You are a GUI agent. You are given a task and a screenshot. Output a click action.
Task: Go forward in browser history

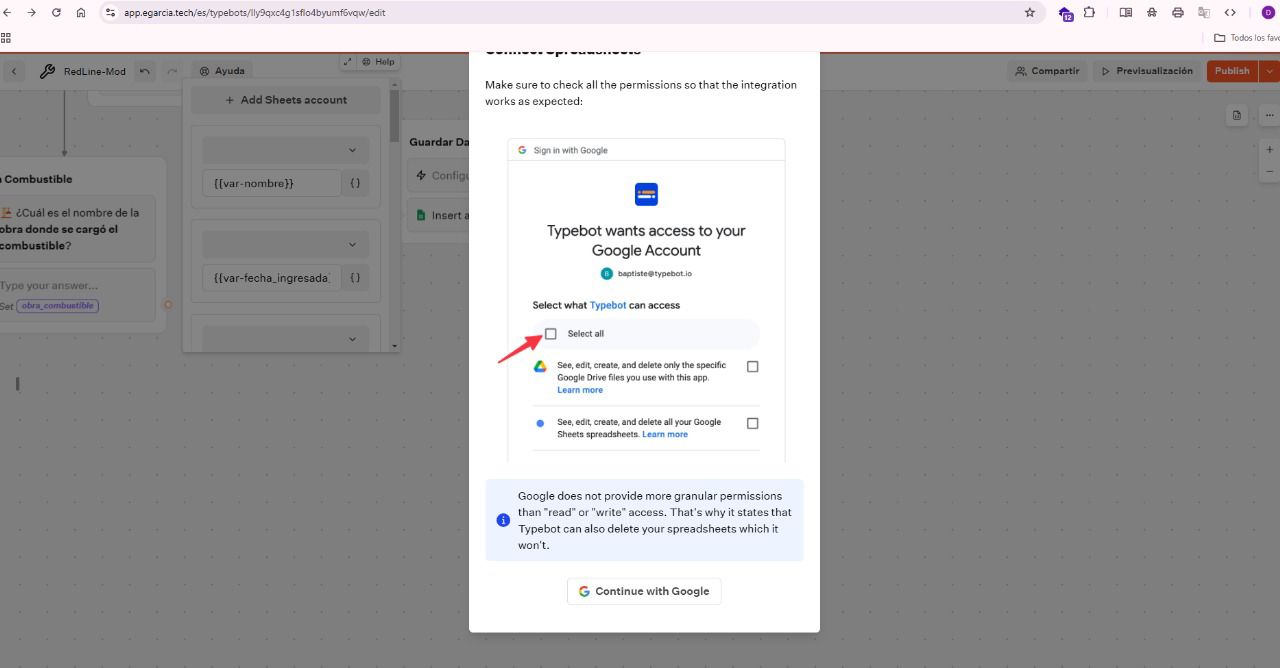click(31, 13)
